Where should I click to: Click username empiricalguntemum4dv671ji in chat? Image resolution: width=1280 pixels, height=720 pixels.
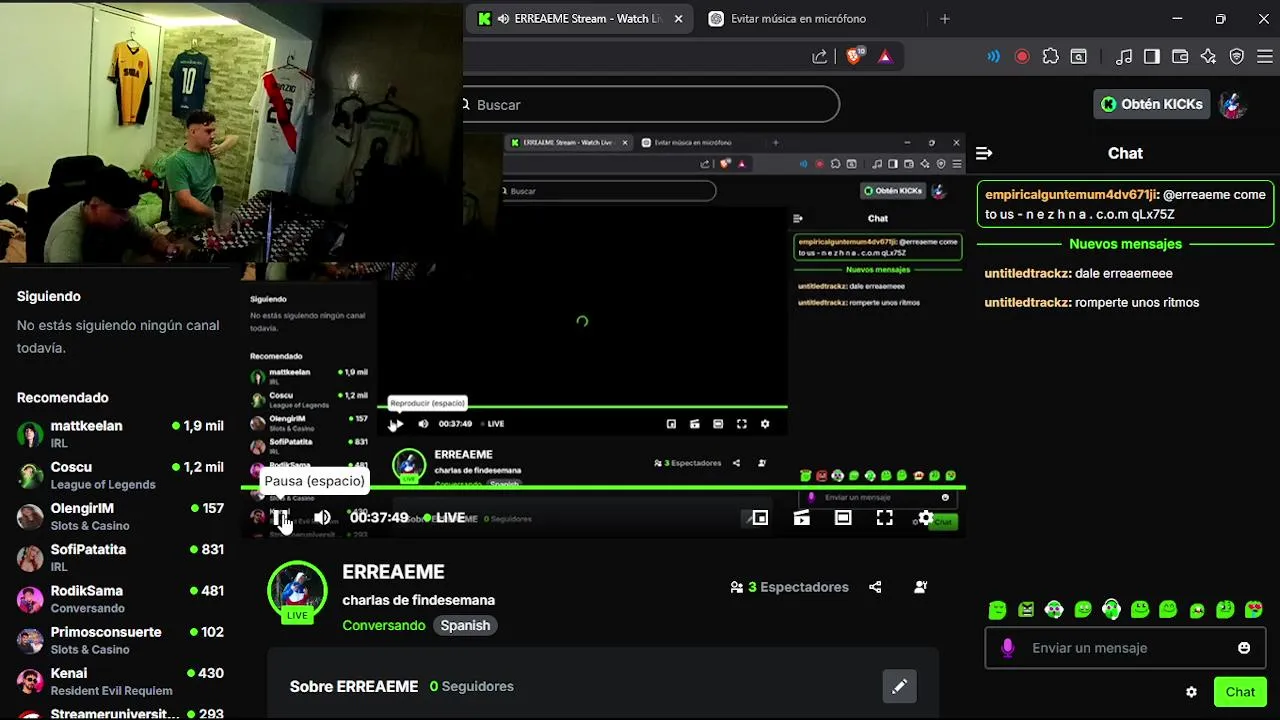click(x=1070, y=195)
